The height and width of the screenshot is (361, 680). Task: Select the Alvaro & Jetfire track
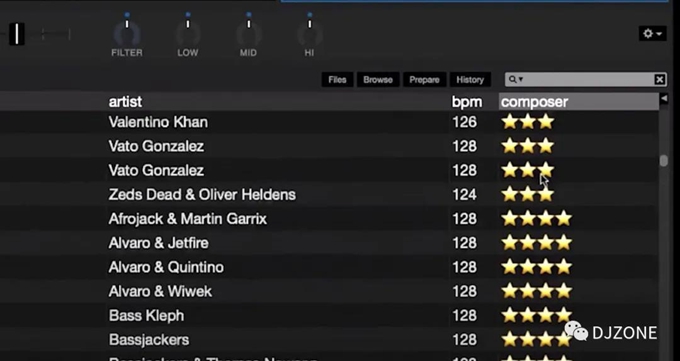click(x=330, y=243)
